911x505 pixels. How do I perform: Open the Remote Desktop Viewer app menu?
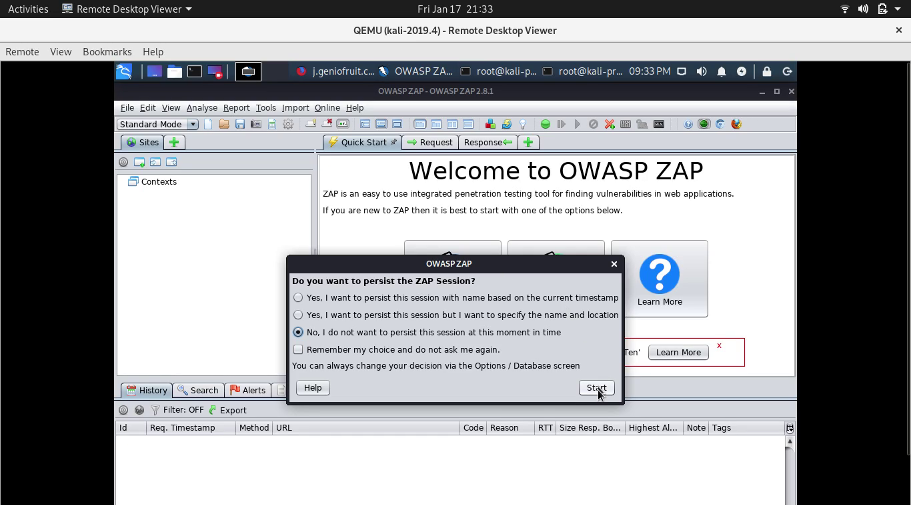coord(127,9)
